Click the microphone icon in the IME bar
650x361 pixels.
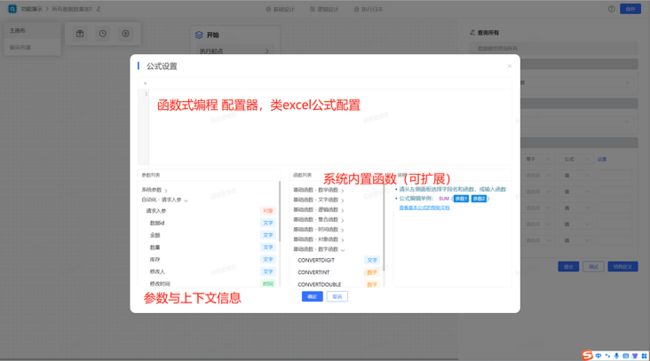click(617, 356)
